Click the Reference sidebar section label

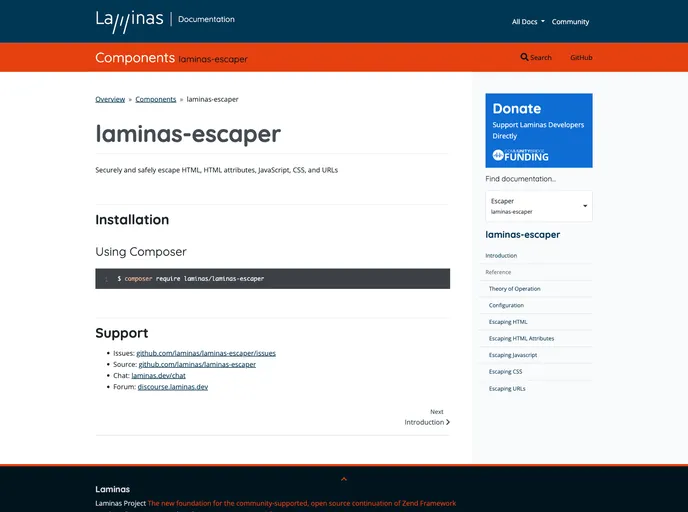point(498,272)
